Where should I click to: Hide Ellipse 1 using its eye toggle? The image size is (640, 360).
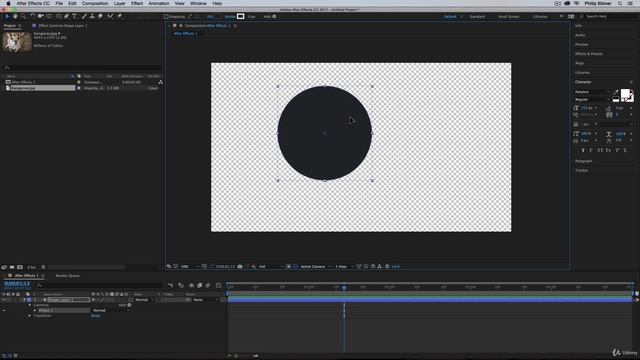tap(4, 310)
